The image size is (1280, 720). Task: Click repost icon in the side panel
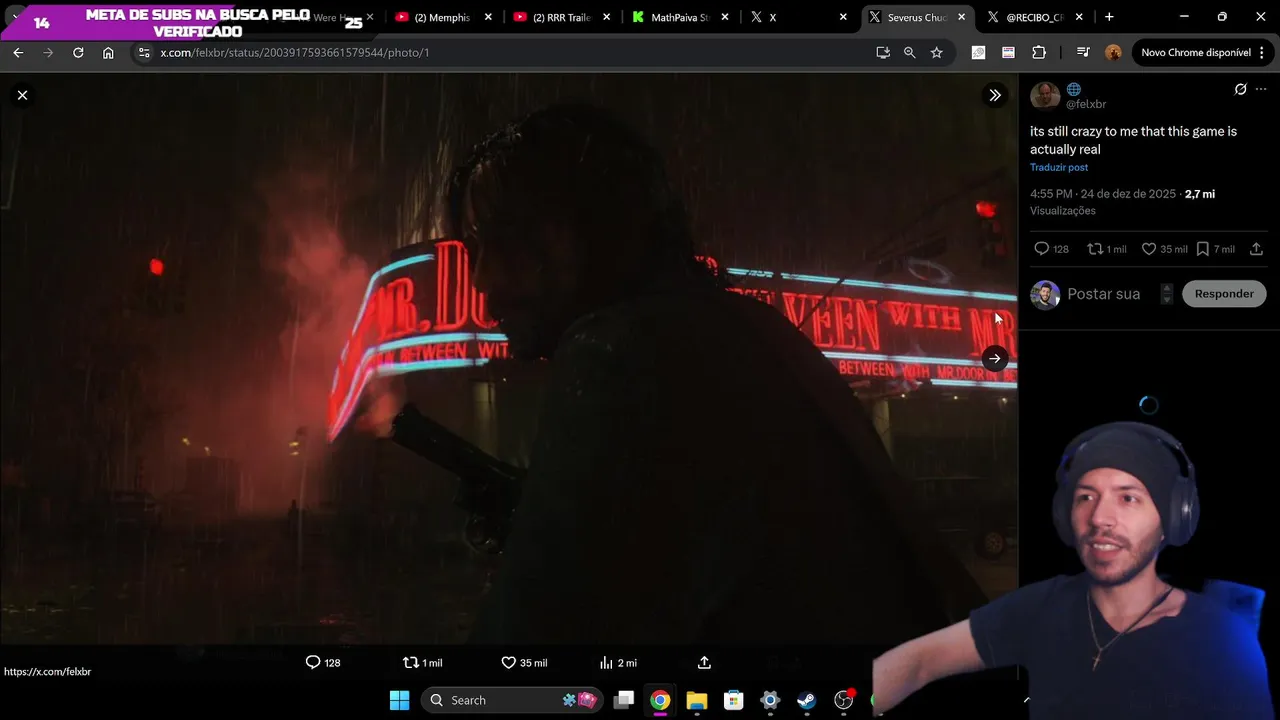pos(1095,249)
